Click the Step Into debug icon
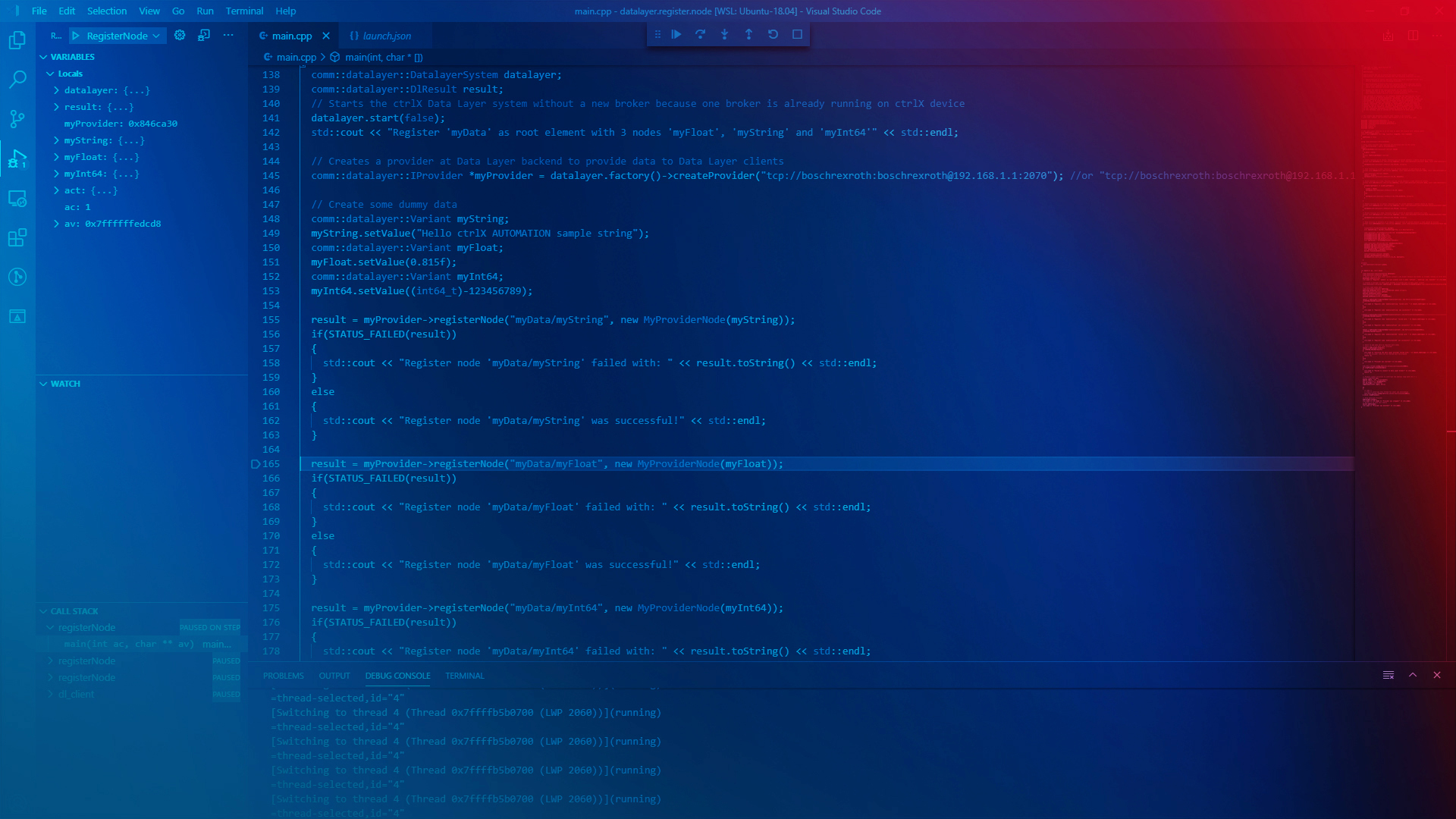The image size is (1456, 819). [x=724, y=34]
